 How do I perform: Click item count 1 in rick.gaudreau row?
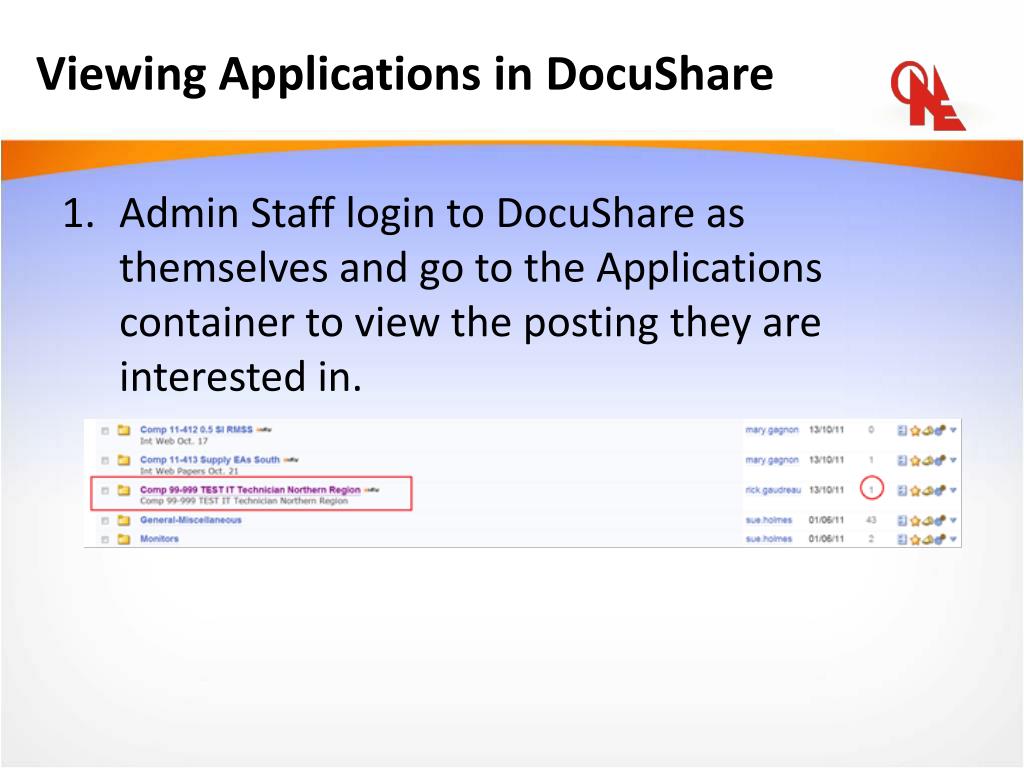[871, 489]
